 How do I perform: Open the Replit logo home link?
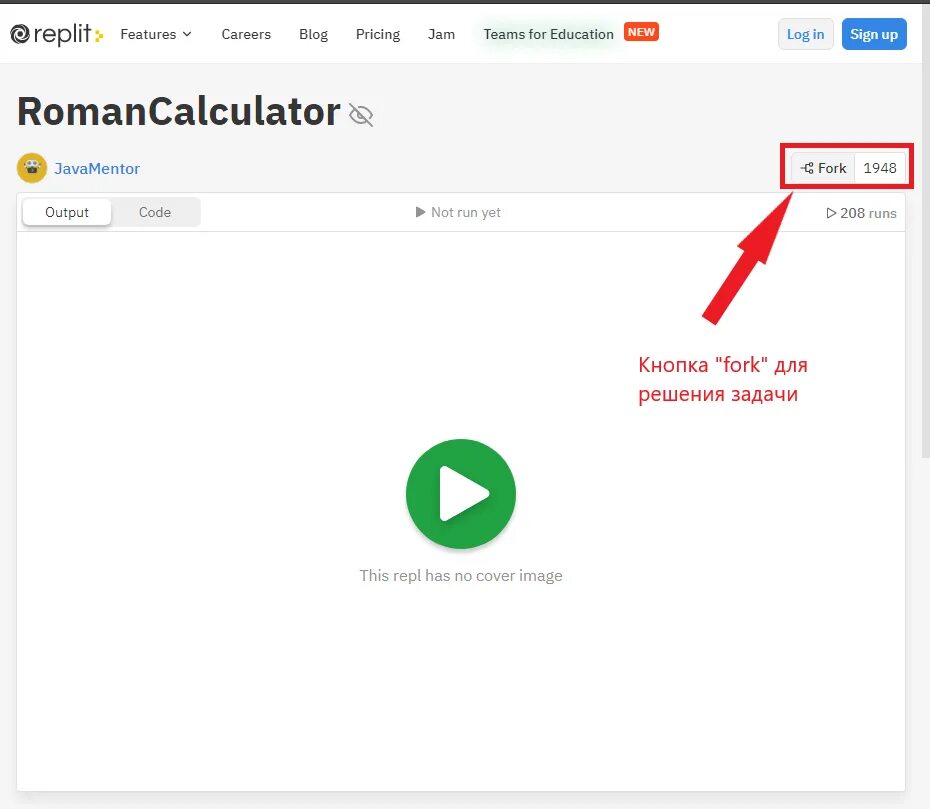coord(57,34)
